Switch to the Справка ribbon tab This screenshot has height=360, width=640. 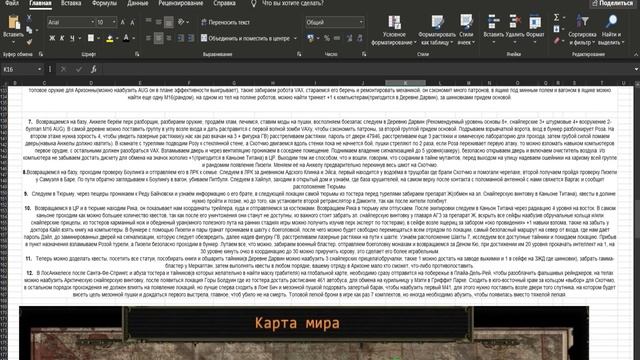pos(224,3)
